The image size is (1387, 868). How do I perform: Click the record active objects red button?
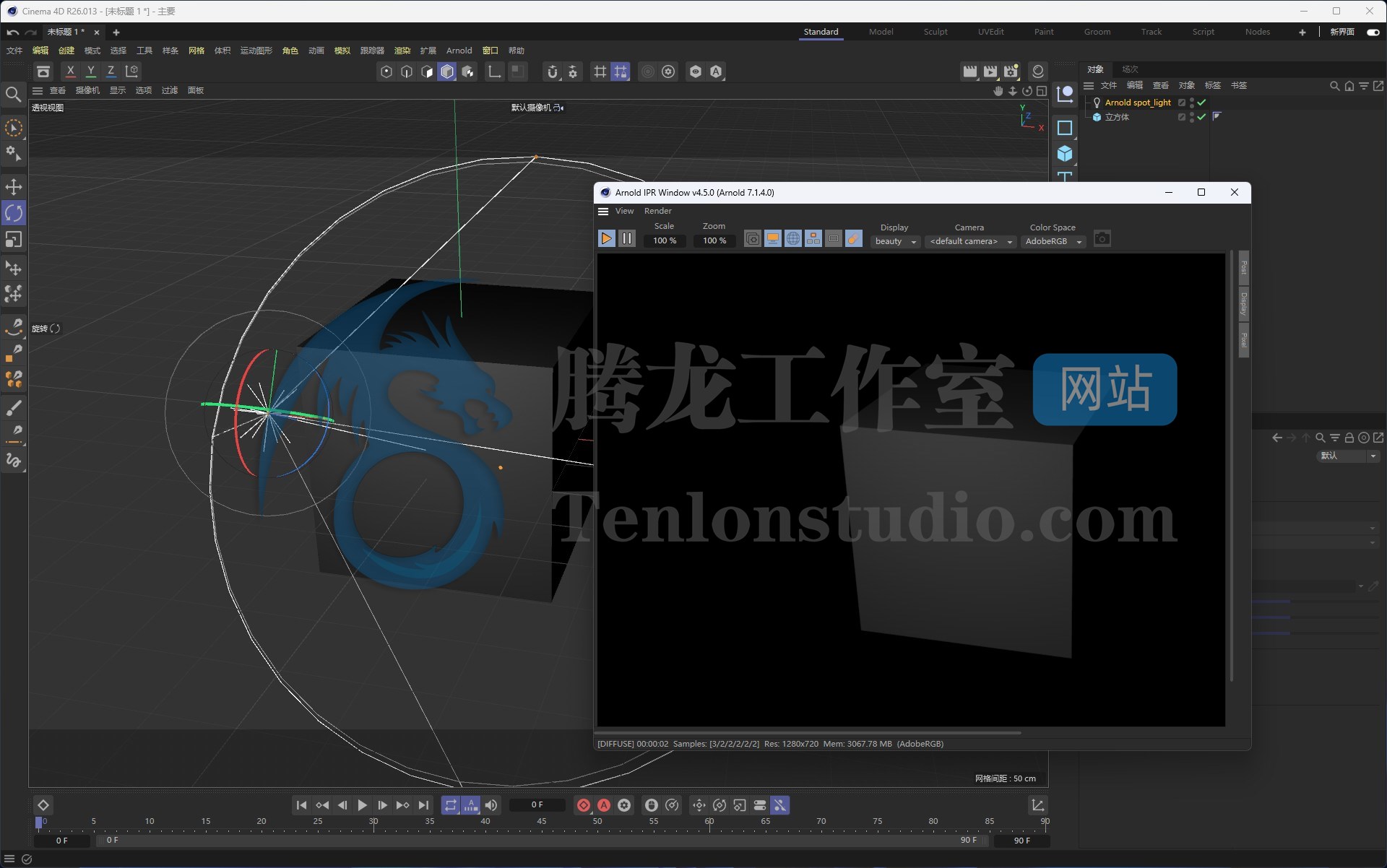tap(584, 805)
